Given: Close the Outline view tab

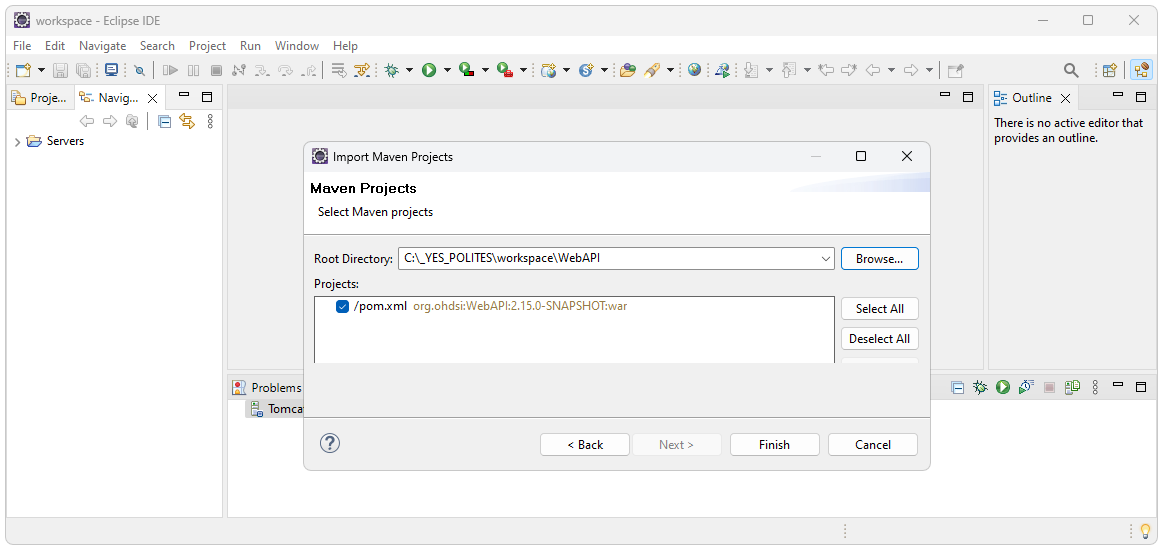Looking at the screenshot, I should click(1065, 98).
